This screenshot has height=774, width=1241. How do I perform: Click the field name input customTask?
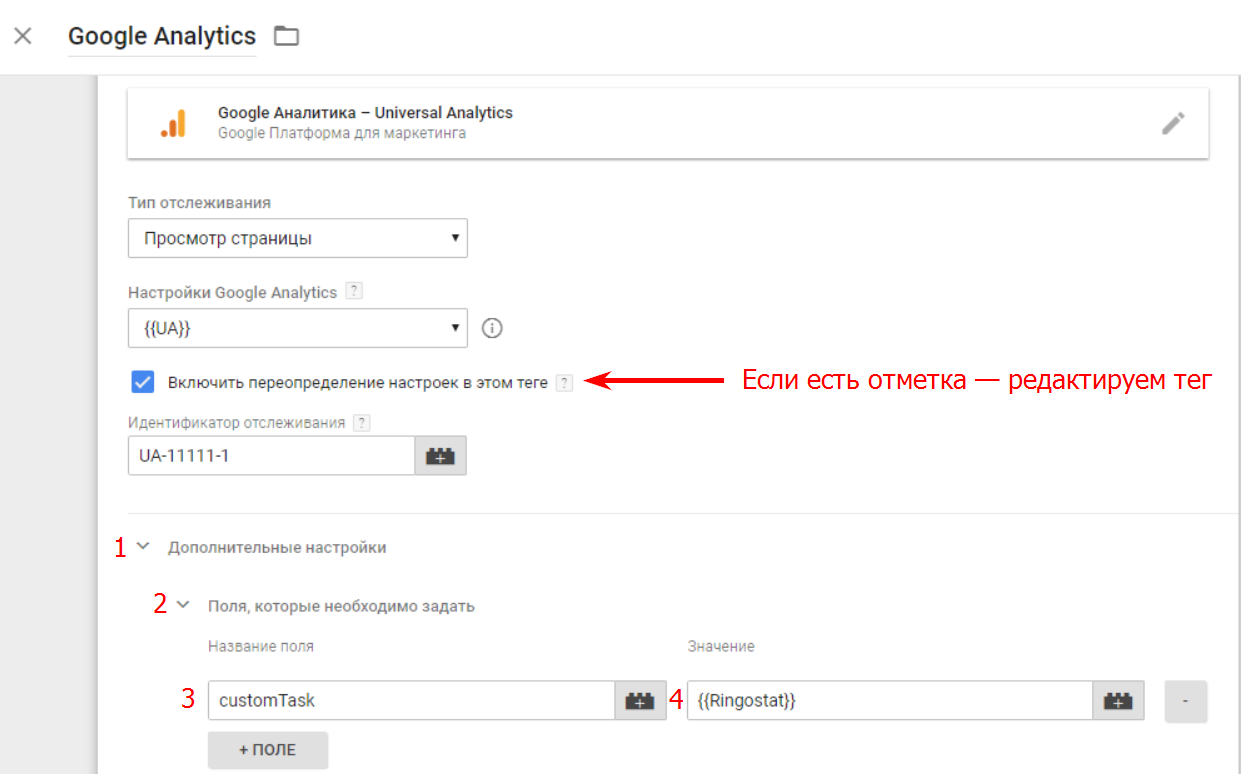411,700
